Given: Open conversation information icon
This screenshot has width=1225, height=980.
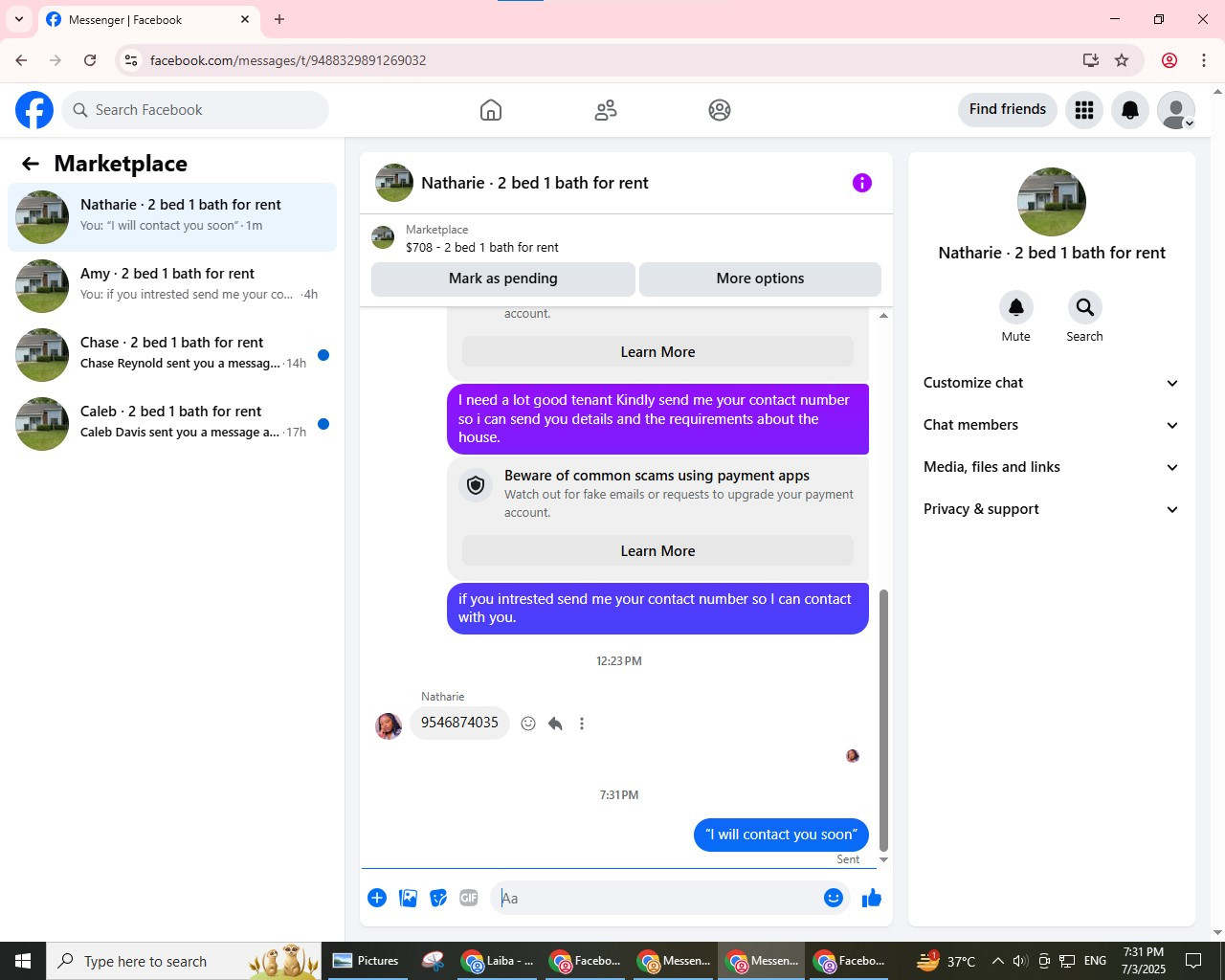Looking at the screenshot, I should [x=862, y=183].
